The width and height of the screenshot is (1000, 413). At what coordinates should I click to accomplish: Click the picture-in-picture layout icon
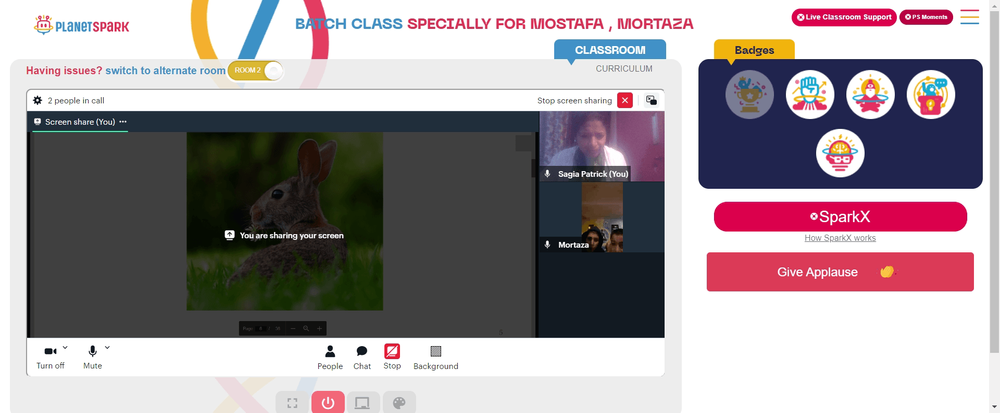651,100
